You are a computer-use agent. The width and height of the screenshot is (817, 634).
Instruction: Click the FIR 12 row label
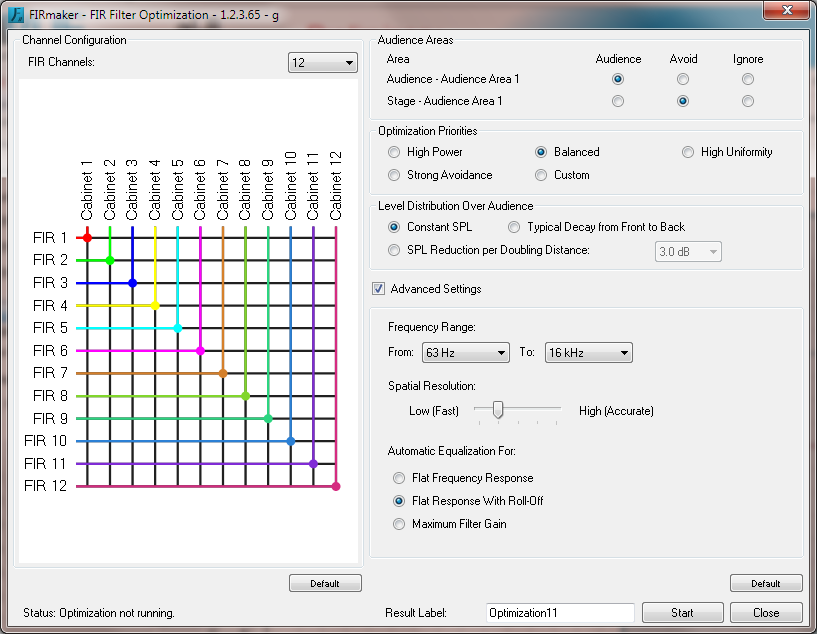(x=45, y=486)
